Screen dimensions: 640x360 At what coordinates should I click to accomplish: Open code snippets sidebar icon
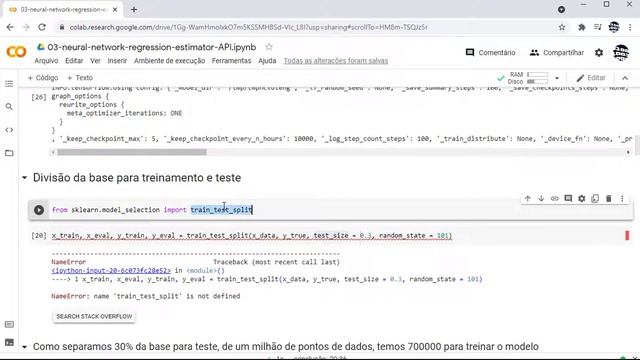(9, 130)
